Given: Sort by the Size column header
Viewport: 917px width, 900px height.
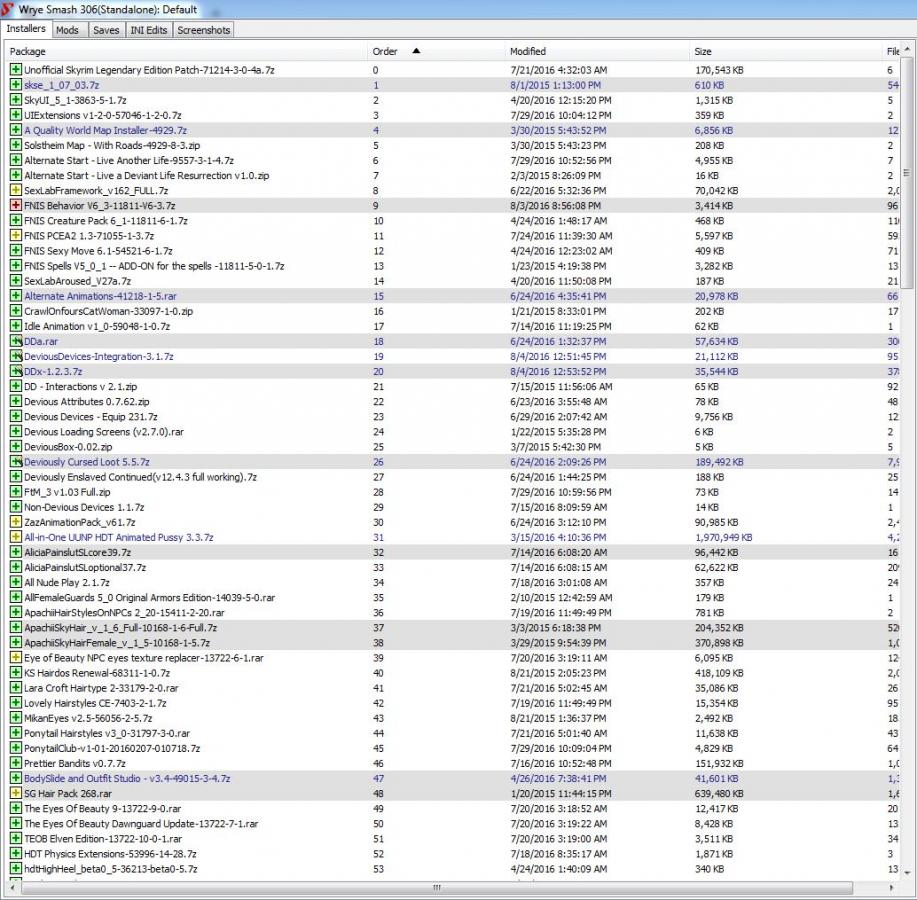Looking at the screenshot, I should tap(786, 51).
